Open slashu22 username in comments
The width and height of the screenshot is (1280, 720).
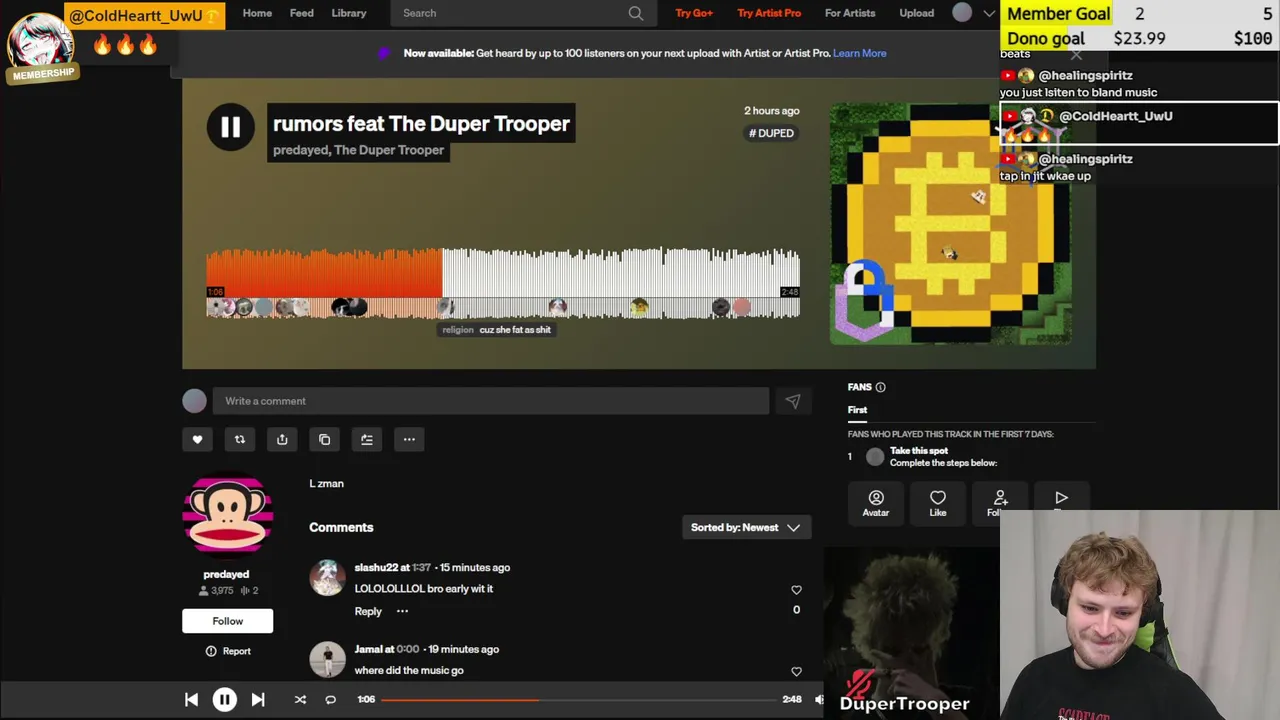click(x=376, y=567)
